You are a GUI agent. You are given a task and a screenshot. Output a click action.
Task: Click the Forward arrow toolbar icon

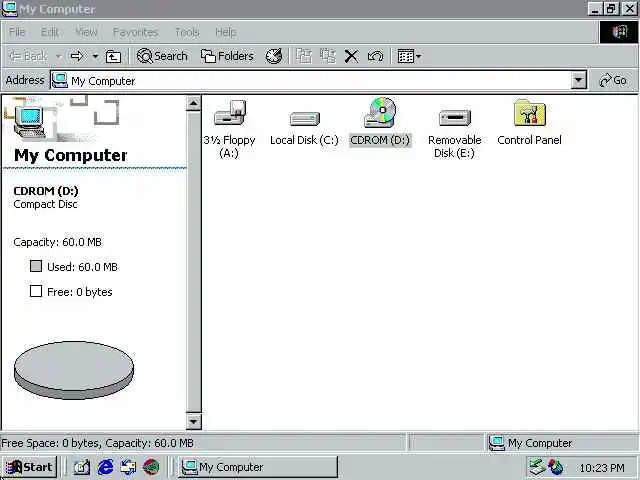click(x=77, y=56)
